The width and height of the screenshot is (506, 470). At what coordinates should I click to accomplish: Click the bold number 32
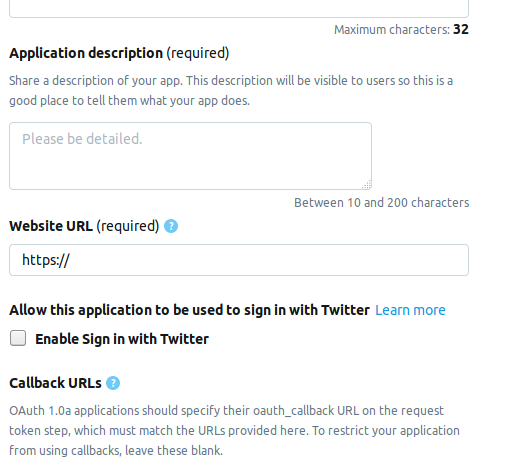461,30
